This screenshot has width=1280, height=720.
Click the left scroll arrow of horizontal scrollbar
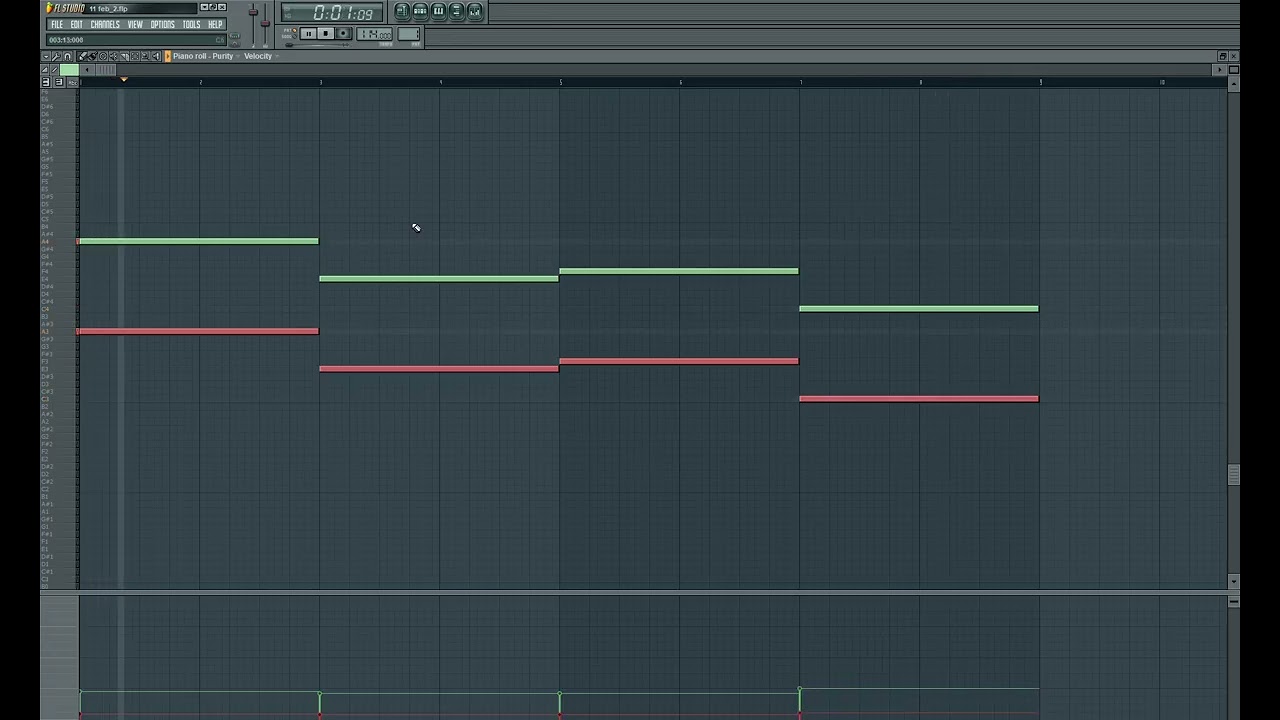(x=87, y=70)
